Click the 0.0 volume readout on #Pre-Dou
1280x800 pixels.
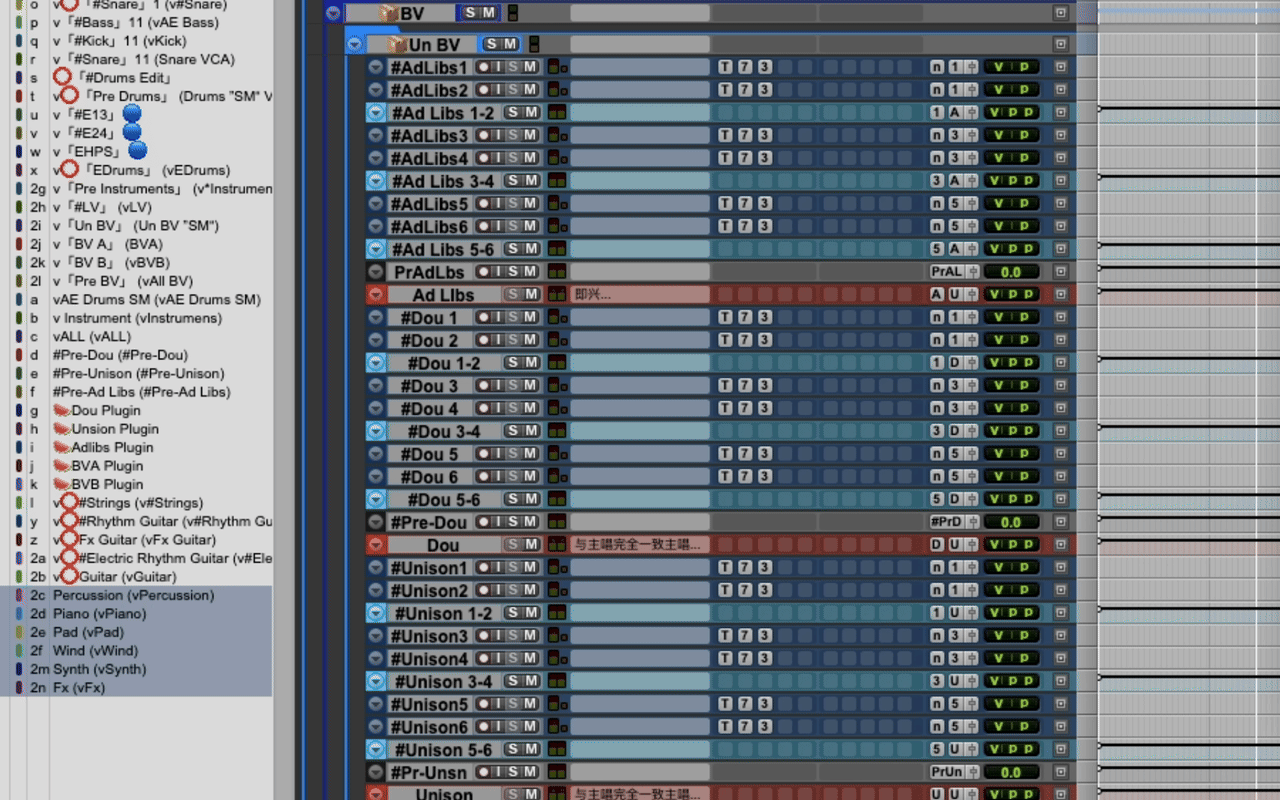point(1011,522)
